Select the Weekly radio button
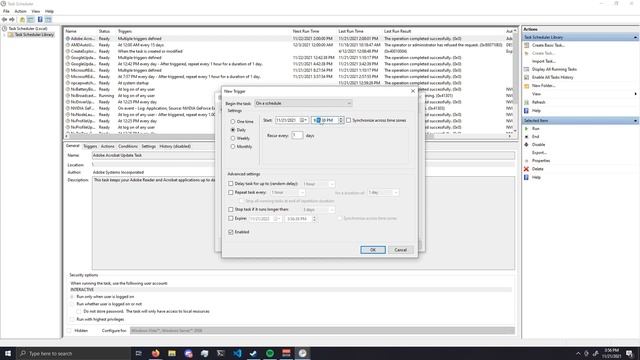Screen dimensions: 640x360 233,138
